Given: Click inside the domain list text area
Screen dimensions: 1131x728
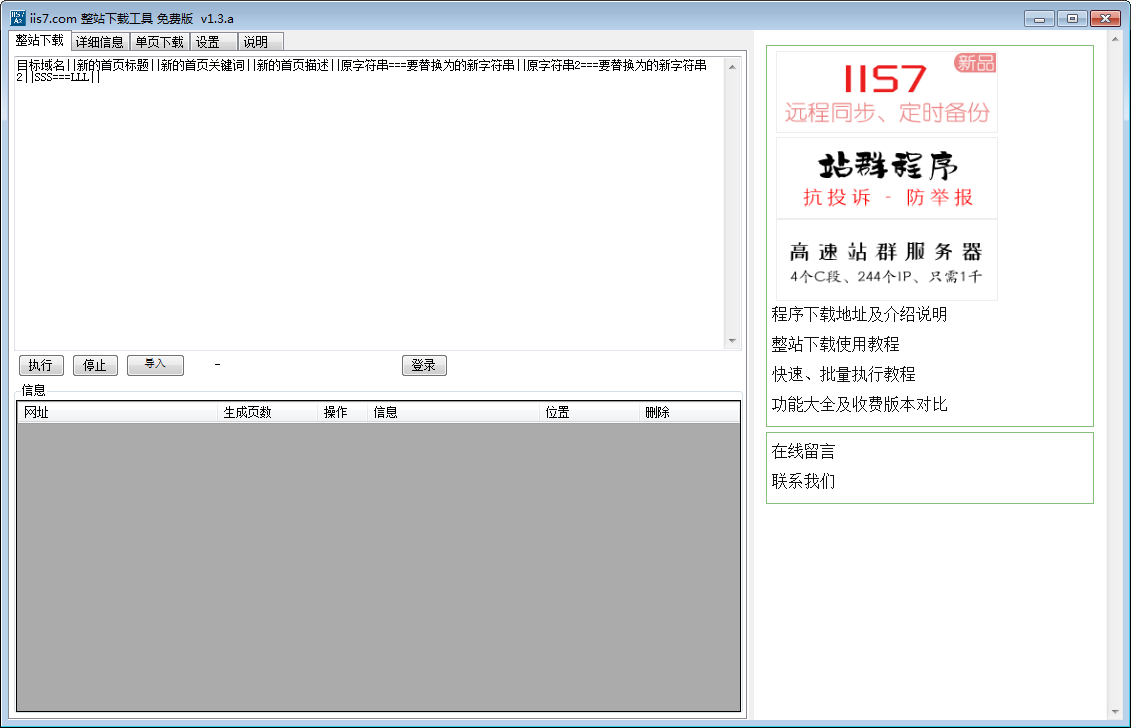Looking at the screenshot, I should (369, 203).
